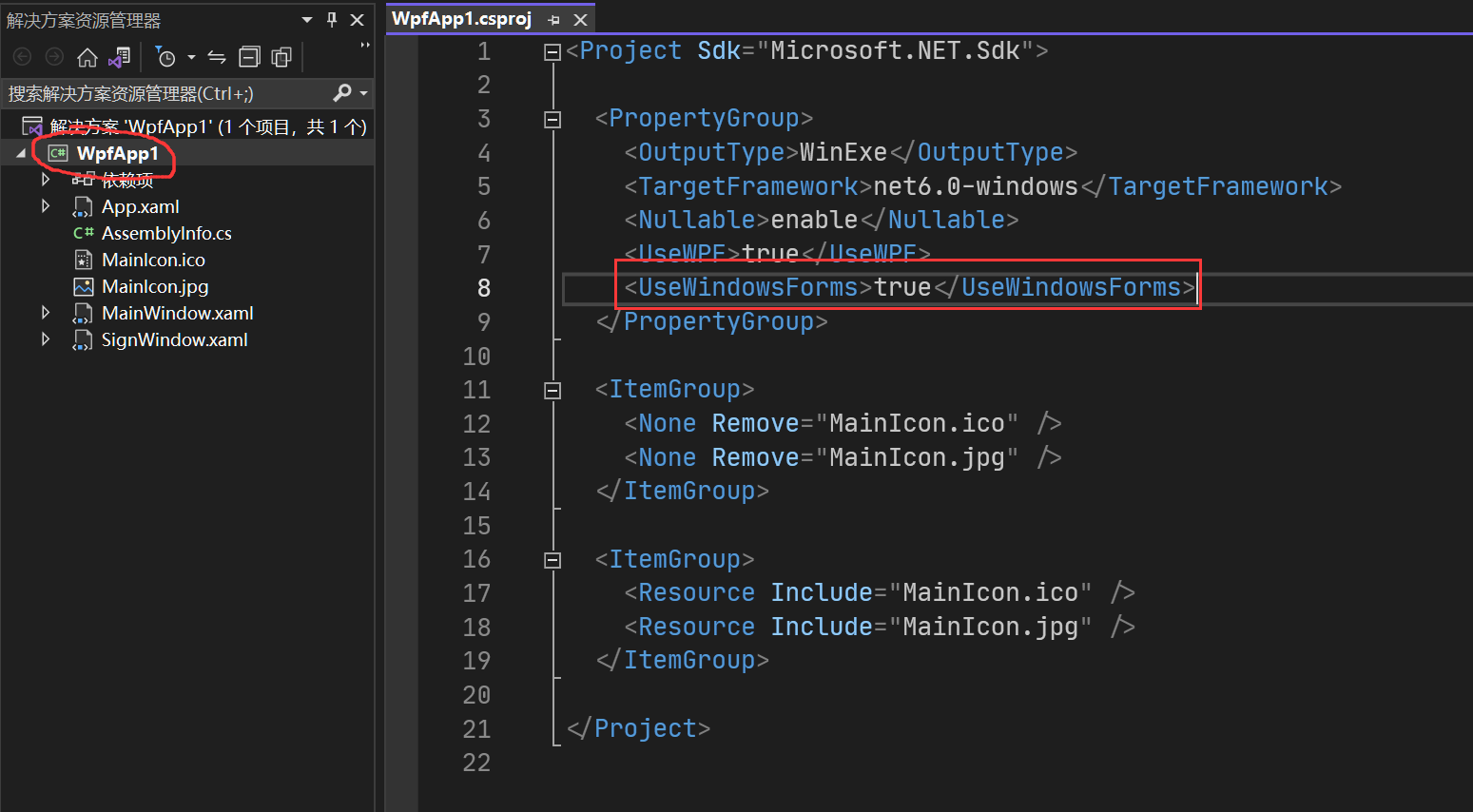Click Resource Include "MainIcon.ico" on line 17
The width and height of the screenshot is (1473, 812).
point(880,592)
